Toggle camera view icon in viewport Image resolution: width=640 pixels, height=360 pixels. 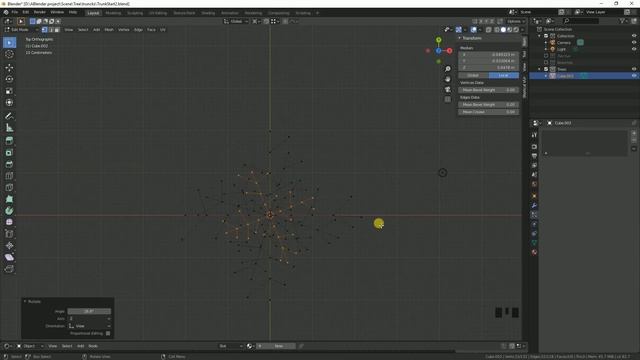tap(448, 89)
